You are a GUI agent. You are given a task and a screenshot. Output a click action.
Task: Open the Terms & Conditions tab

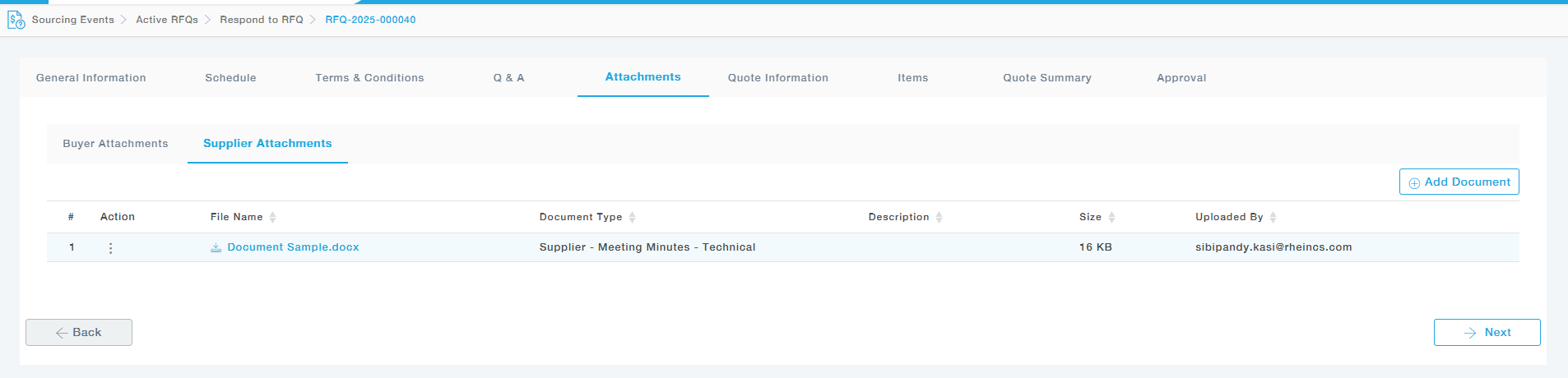[369, 78]
